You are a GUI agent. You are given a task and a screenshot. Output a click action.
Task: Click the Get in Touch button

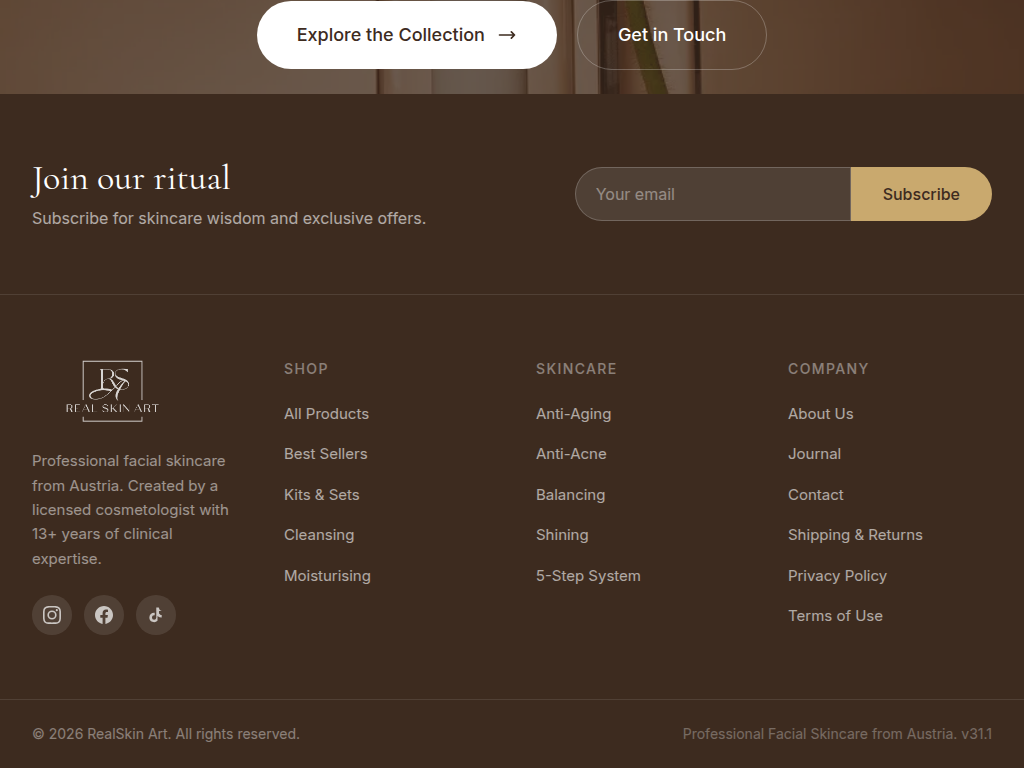(671, 34)
